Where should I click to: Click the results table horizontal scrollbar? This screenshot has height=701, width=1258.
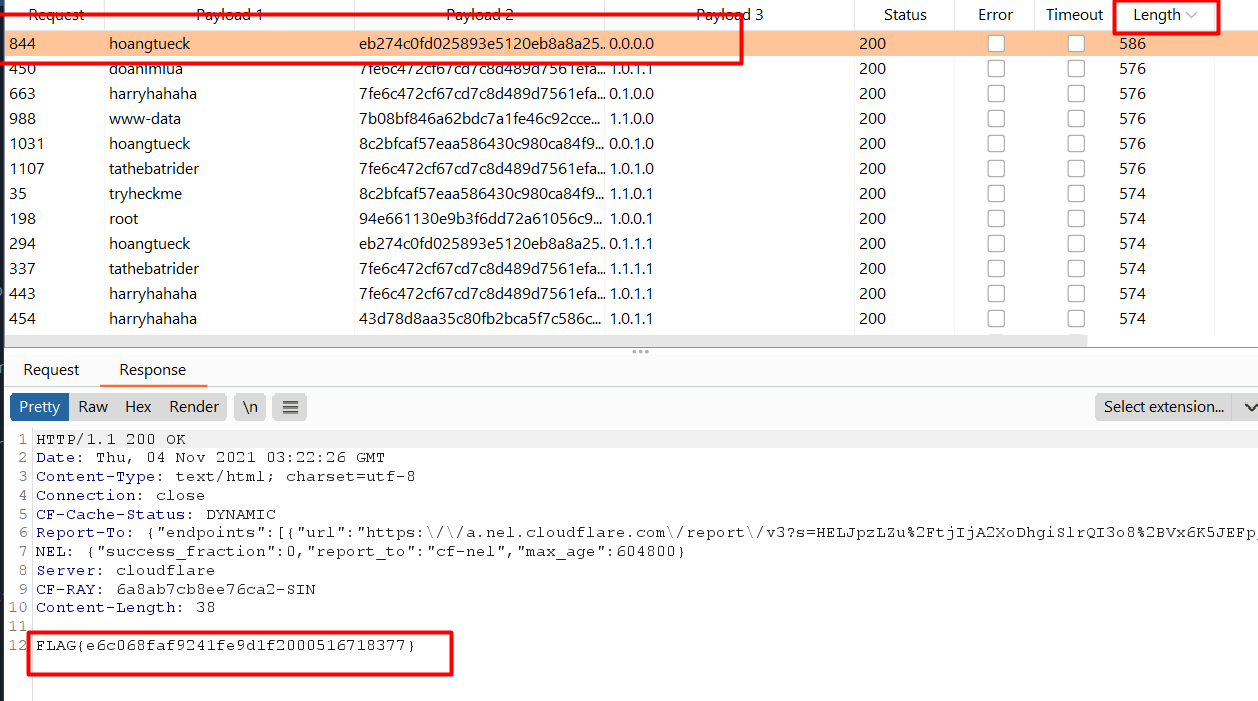545,340
